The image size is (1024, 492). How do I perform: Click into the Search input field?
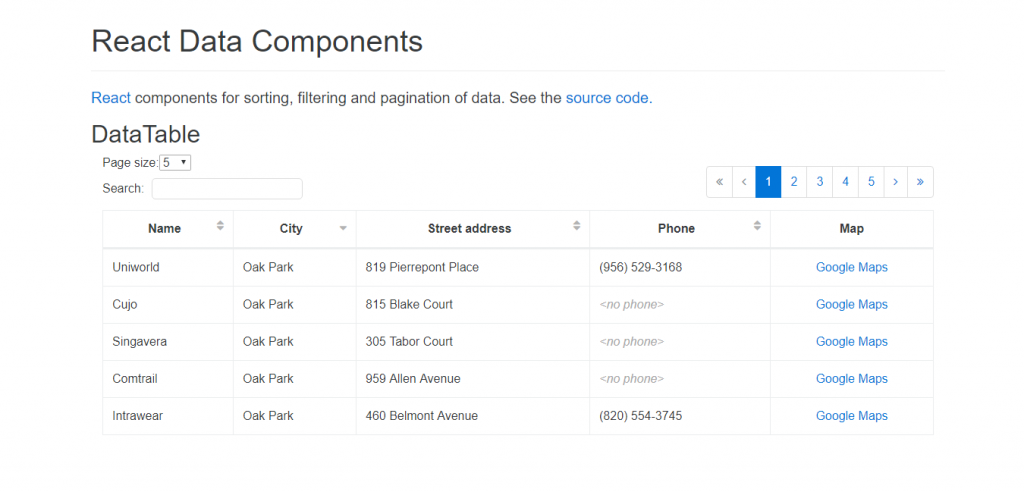click(227, 189)
